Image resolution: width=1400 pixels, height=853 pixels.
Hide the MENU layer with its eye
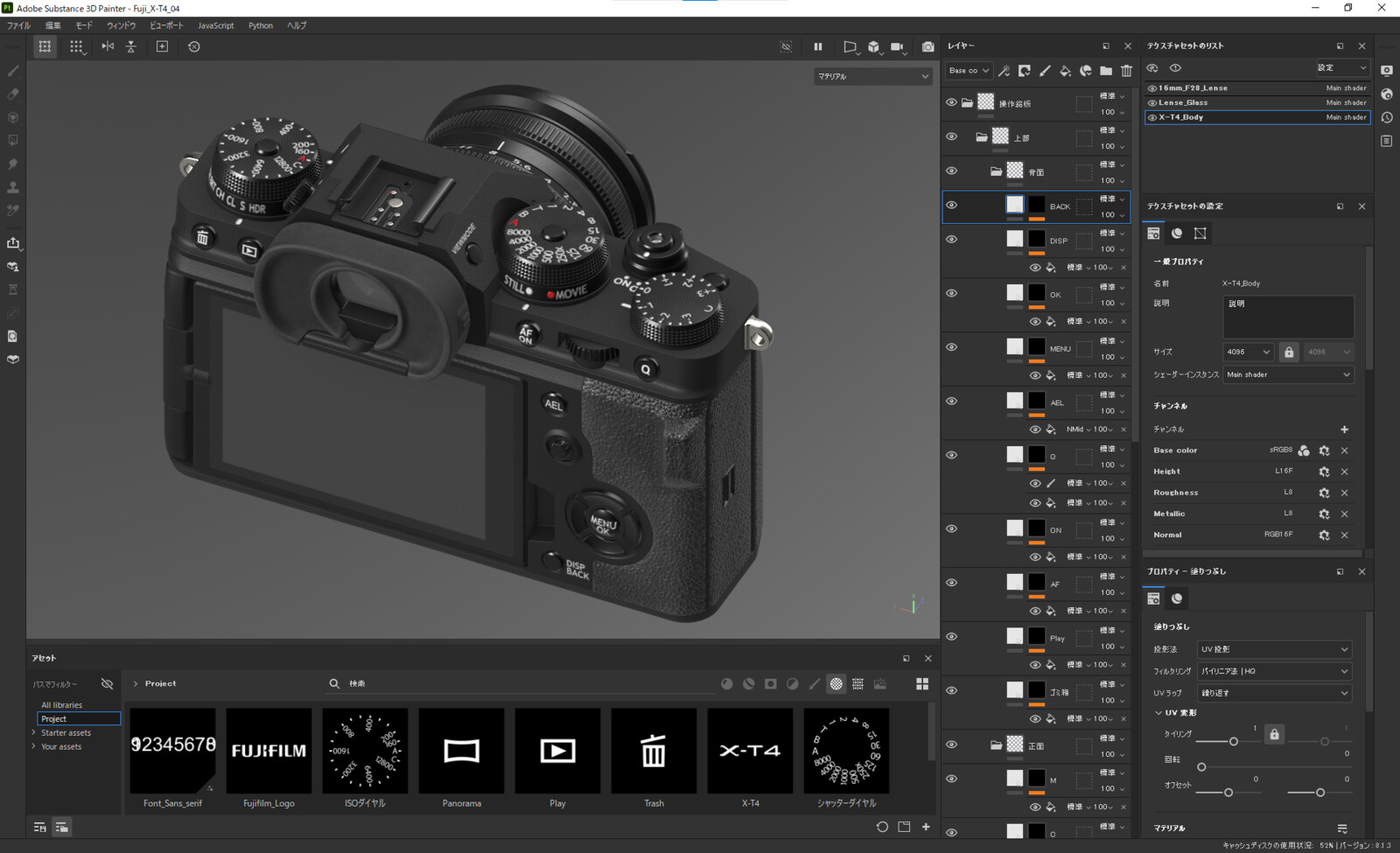click(x=951, y=346)
